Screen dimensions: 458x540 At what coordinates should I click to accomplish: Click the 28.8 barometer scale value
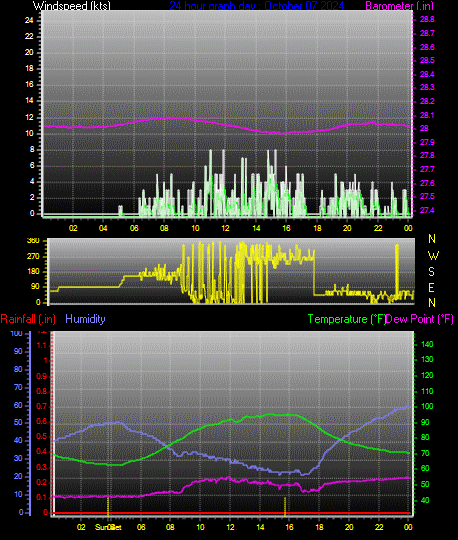[x=427, y=20]
